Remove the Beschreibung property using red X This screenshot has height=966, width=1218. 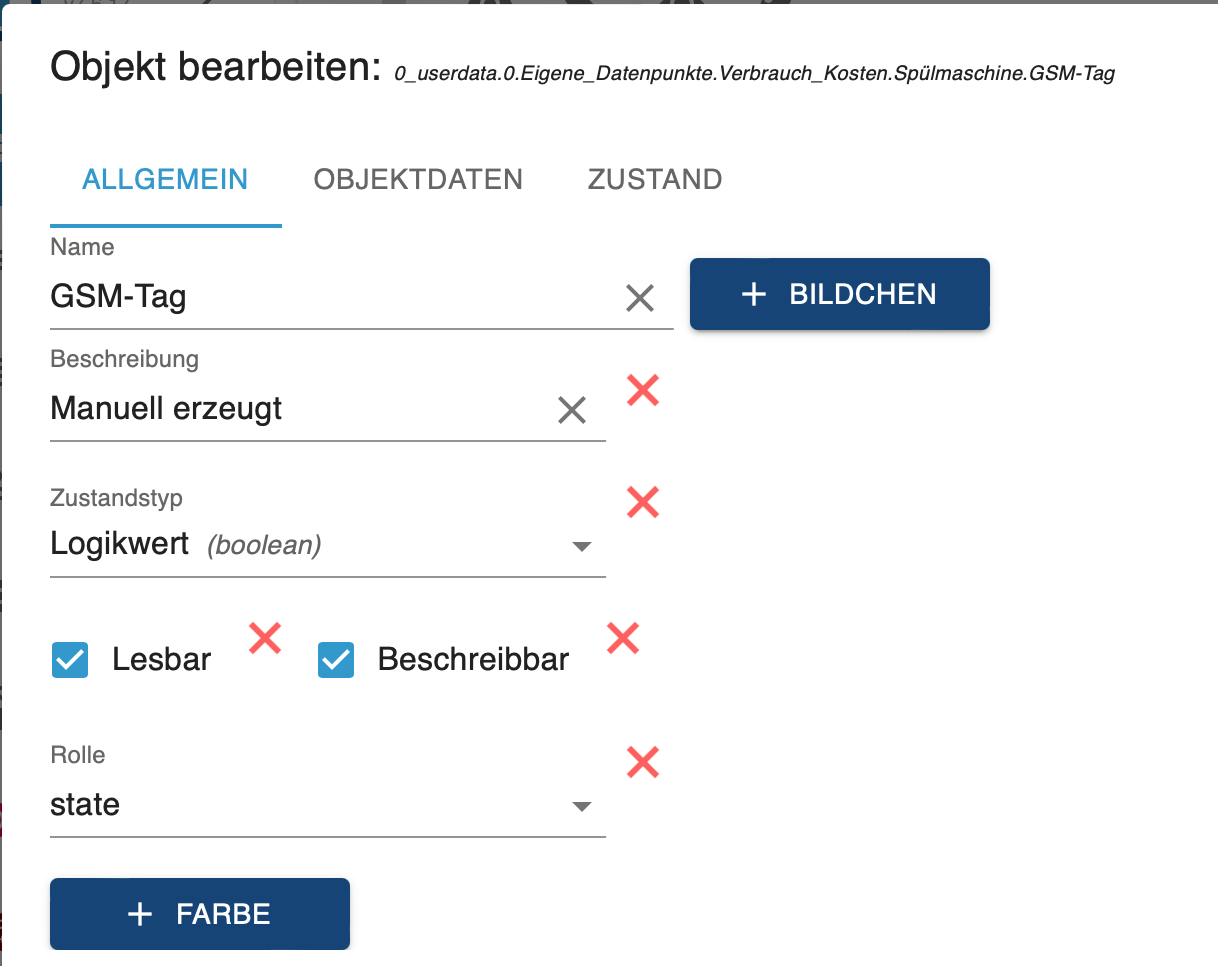[x=643, y=390]
